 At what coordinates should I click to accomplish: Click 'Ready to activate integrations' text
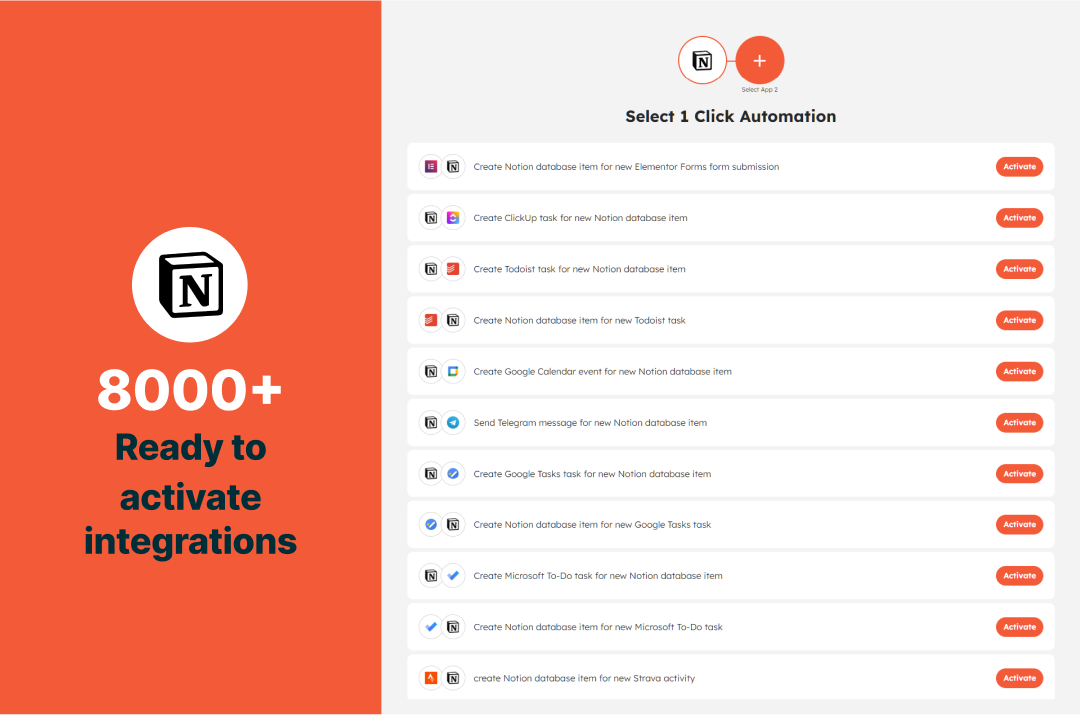tap(190, 495)
